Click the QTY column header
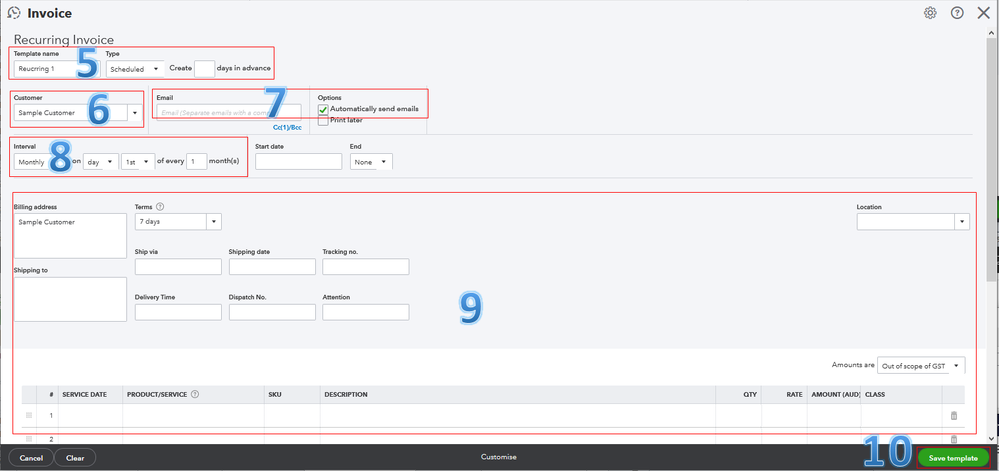Image resolution: width=999 pixels, height=471 pixels. 750,395
